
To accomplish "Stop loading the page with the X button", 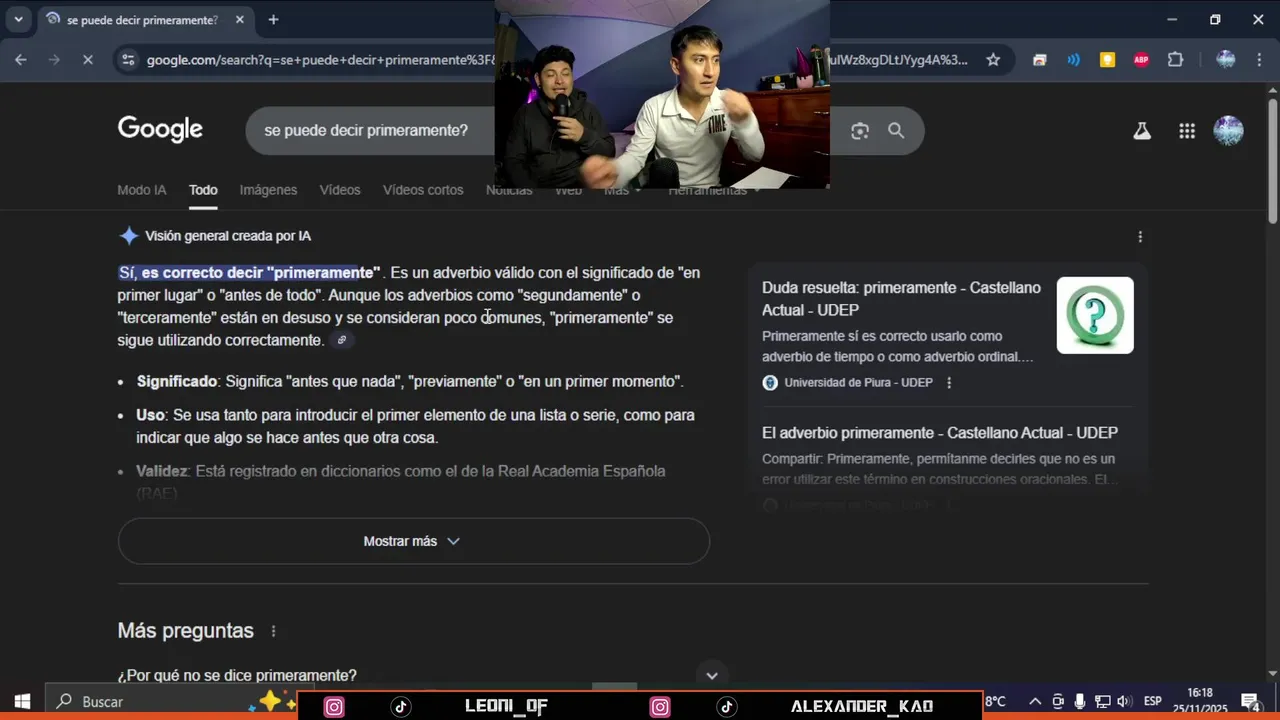I will pos(87,60).
